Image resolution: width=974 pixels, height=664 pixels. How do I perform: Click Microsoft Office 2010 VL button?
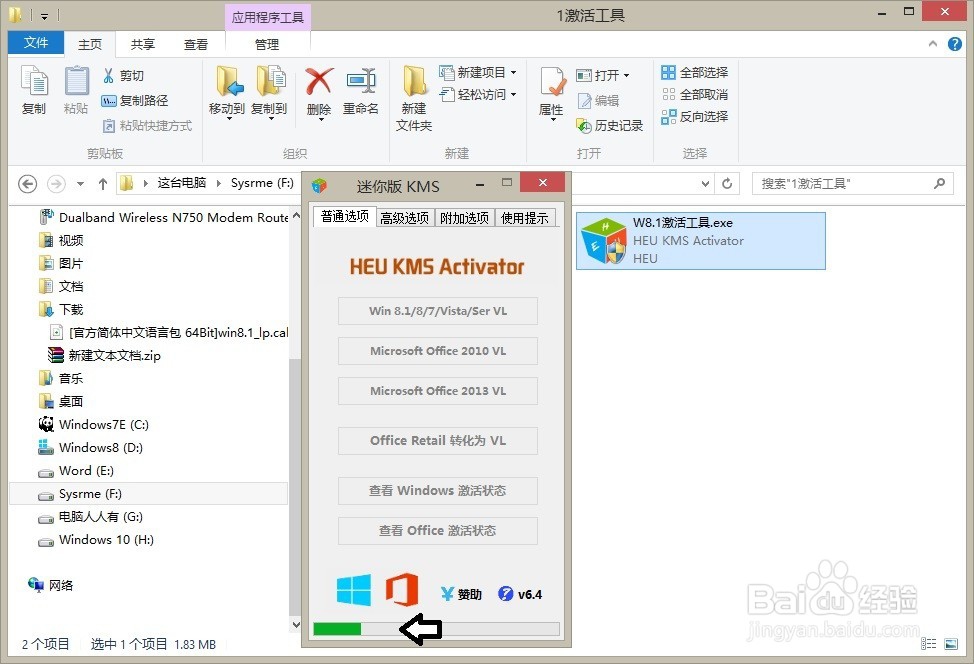[438, 351]
